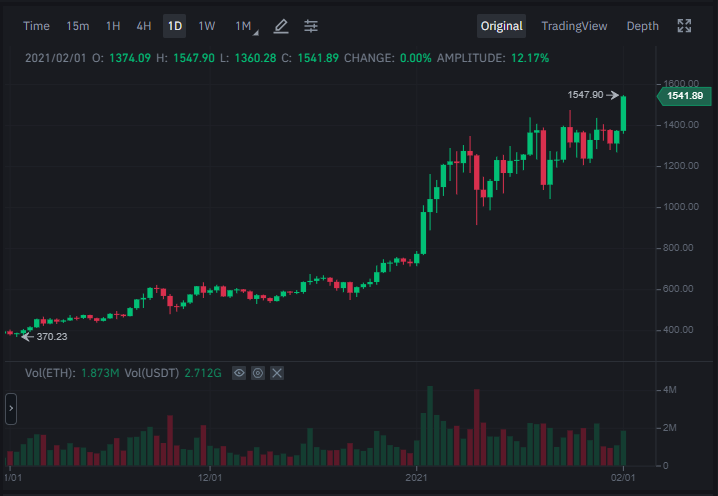
Task: Switch to TradingView chart
Action: pos(574,26)
